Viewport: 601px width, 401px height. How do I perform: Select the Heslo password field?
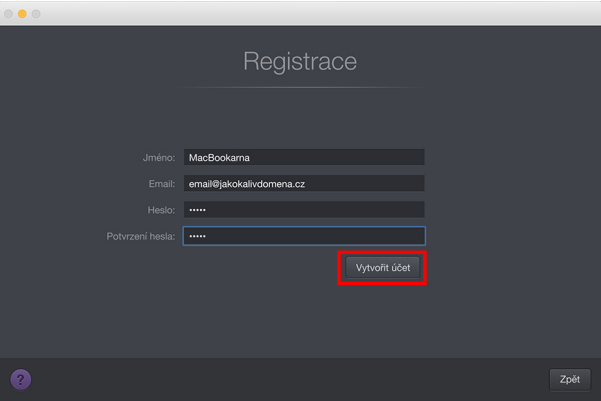(303, 210)
